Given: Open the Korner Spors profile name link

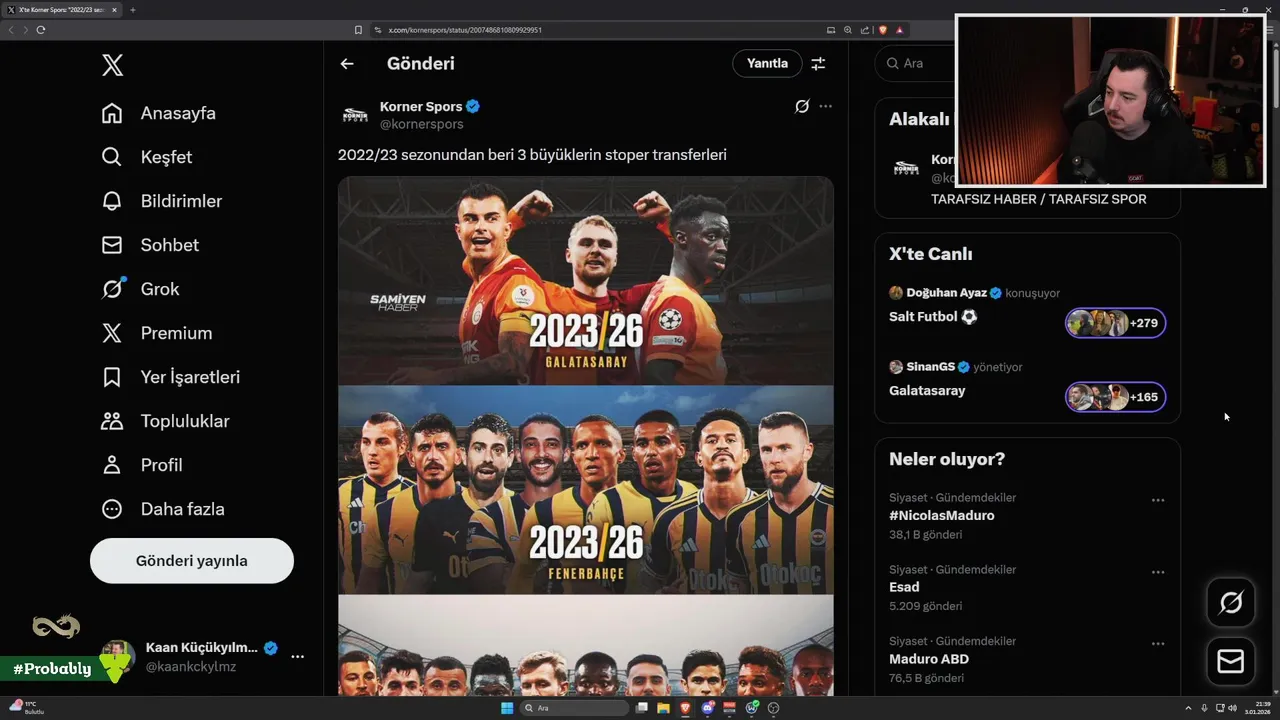Looking at the screenshot, I should pyautogui.click(x=421, y=106).
